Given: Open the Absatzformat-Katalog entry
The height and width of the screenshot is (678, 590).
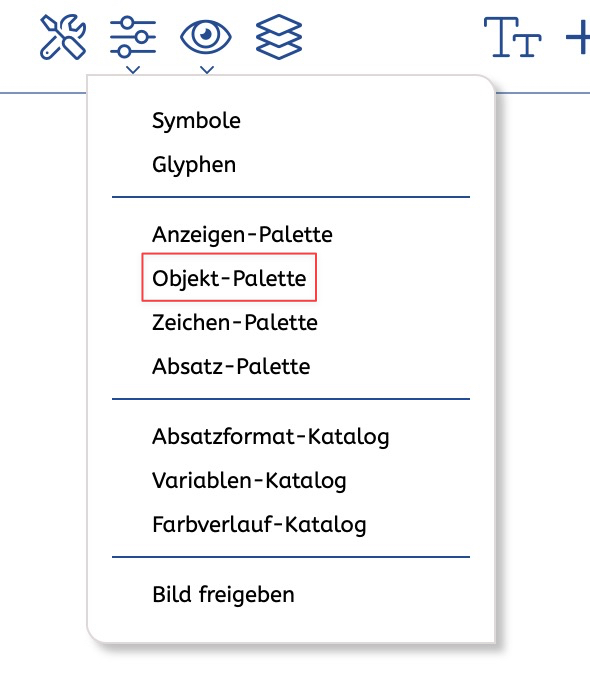Looking at the screenshot, I should point(271,437).
